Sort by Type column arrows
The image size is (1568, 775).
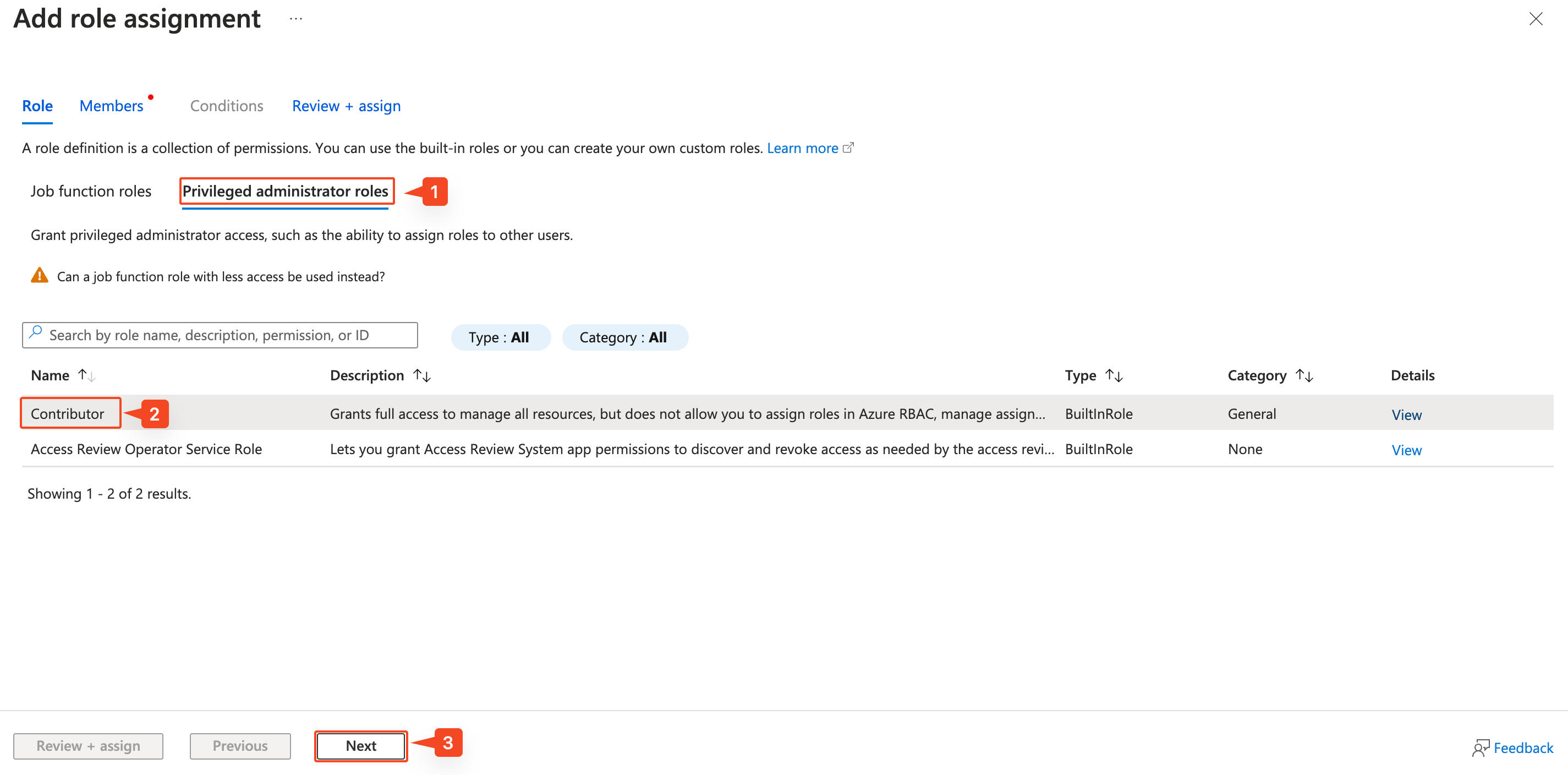click(x=1114, y=375)
